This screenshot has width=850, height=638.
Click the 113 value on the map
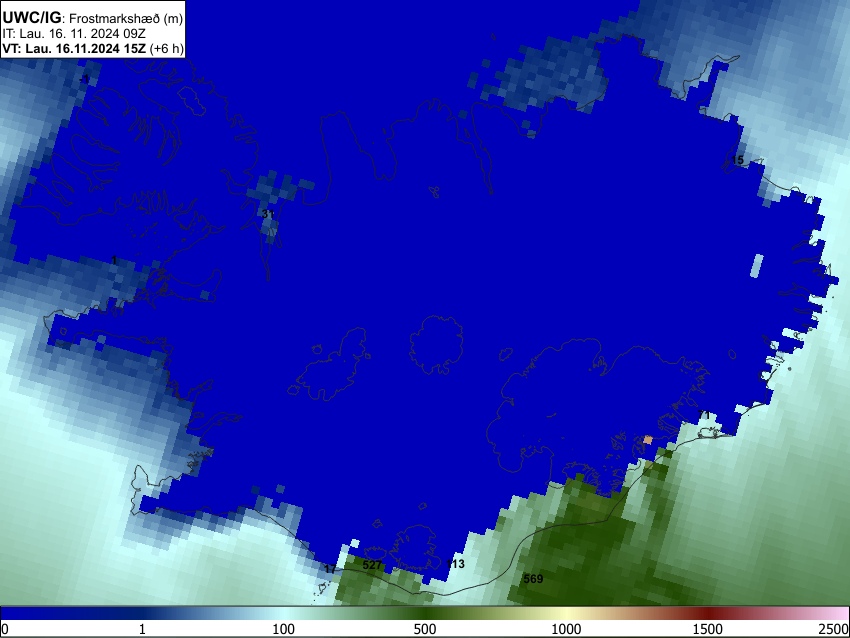(455, 564)
